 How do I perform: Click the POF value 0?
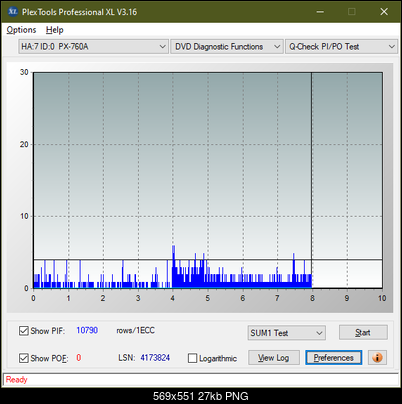79,358
